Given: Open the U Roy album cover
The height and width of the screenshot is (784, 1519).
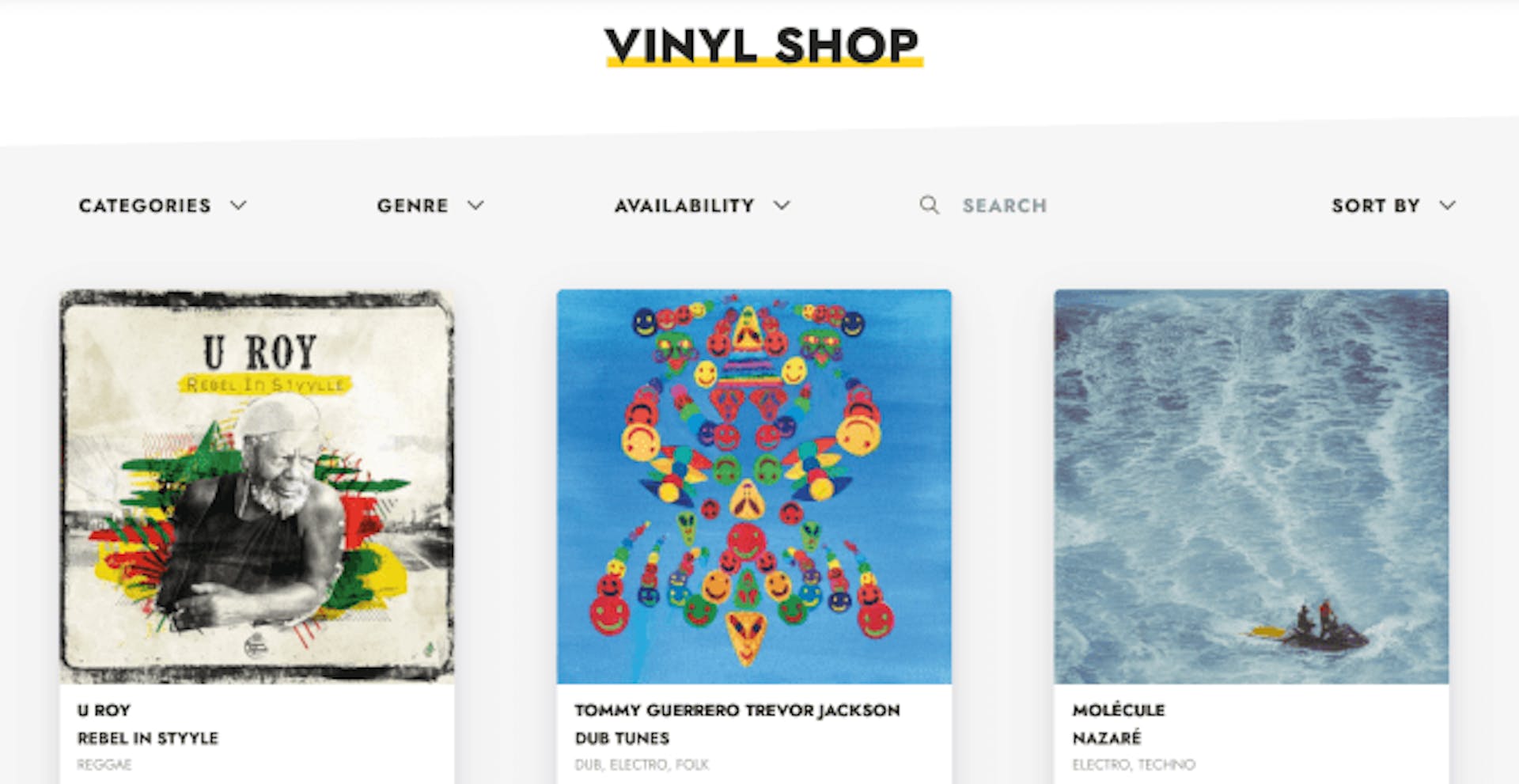Looking at the screenshot, I should (x=257, y=487).
